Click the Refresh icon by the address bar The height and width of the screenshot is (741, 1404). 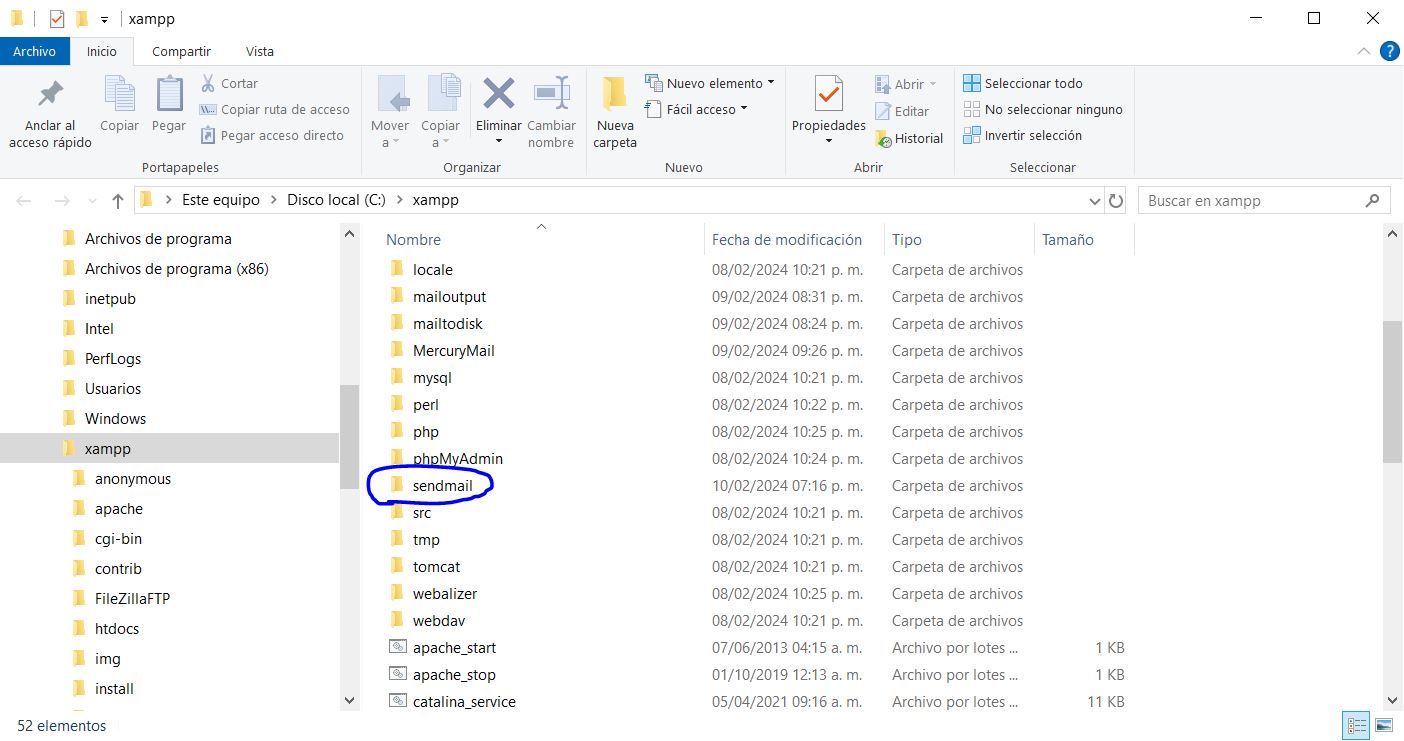[1116, 201]
